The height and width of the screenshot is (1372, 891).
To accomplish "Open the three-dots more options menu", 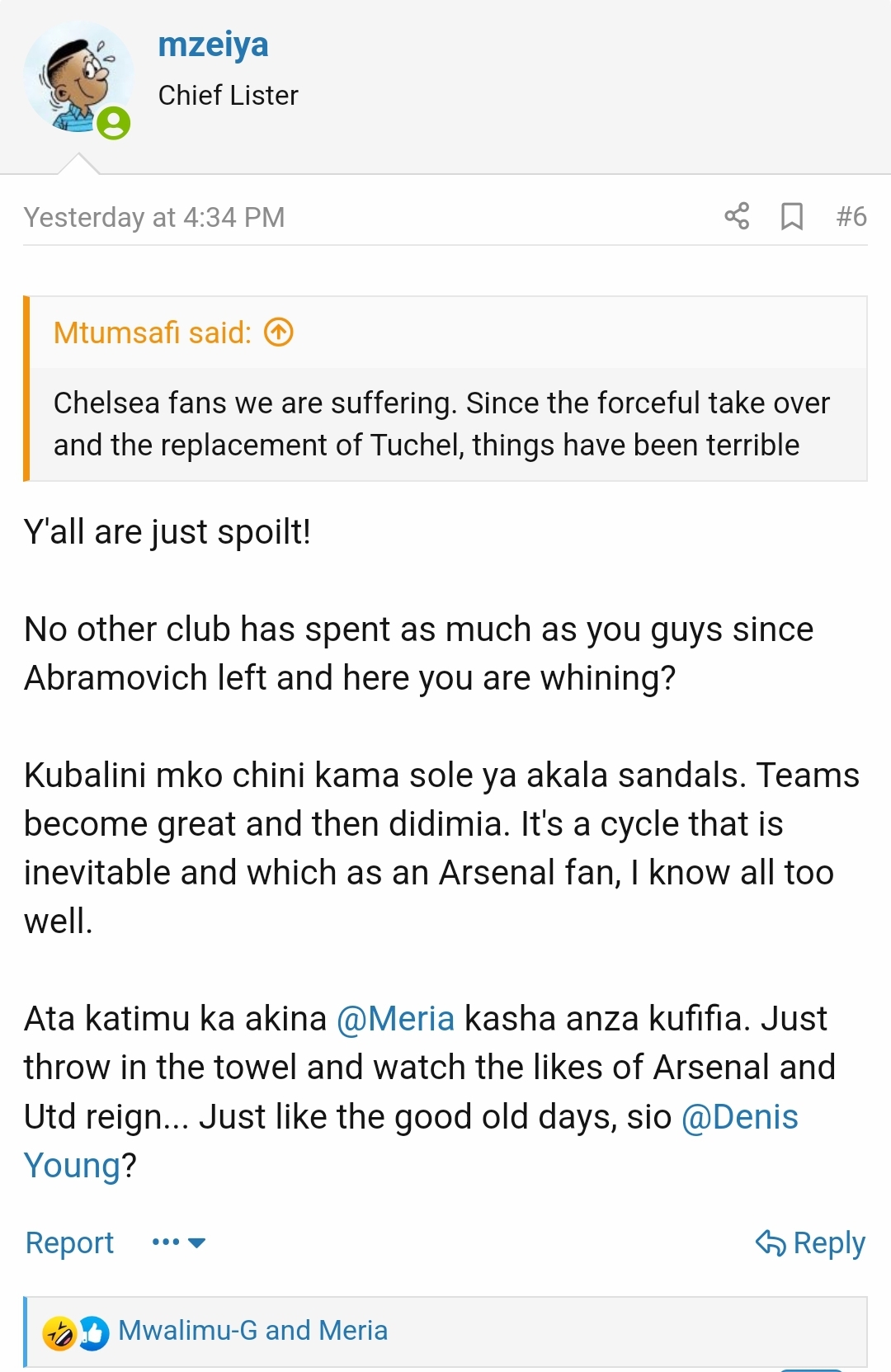I will [x=166, y=1242].
